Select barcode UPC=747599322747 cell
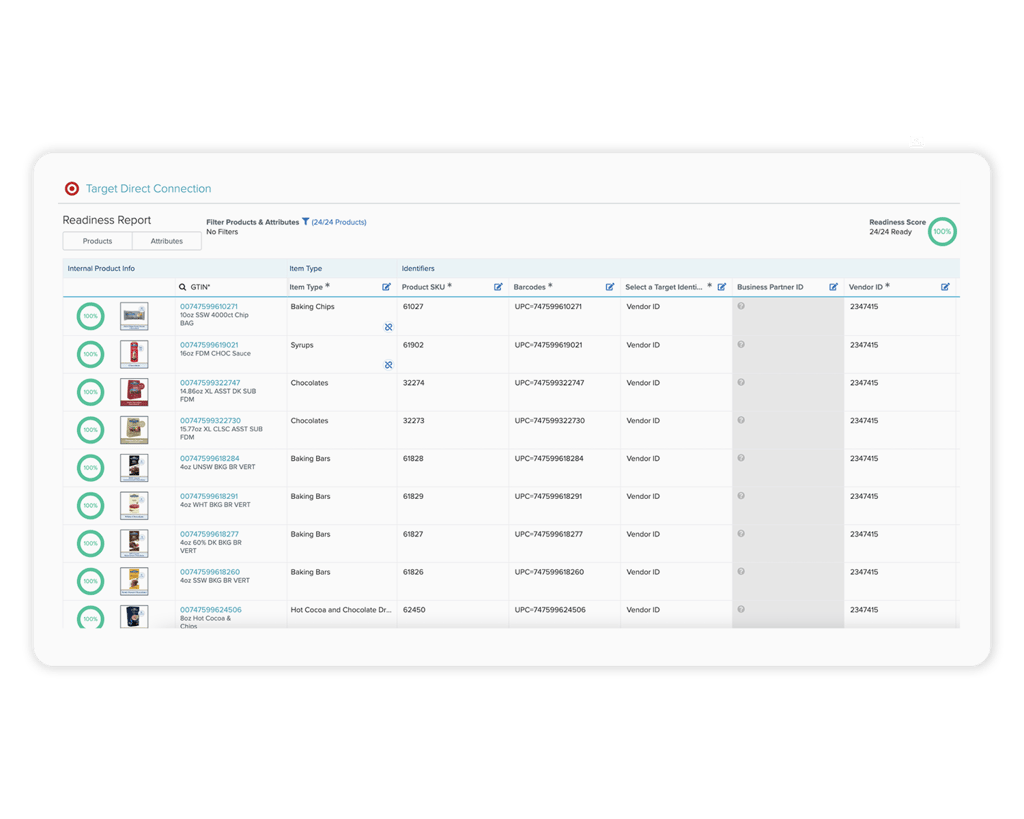The height and width of the screenshot is (819, 1024). point(564,393)
